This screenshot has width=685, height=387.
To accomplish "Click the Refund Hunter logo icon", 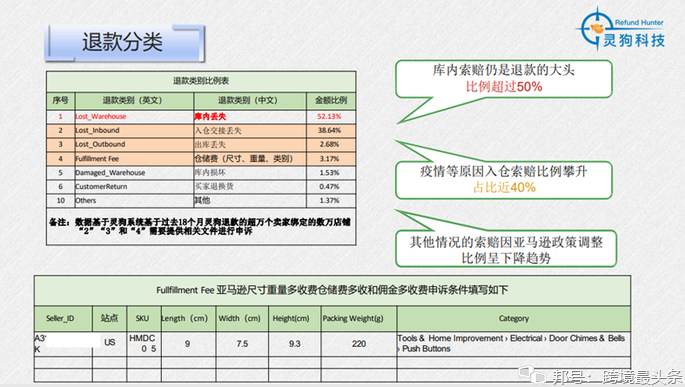I will [x=596, y=28].
